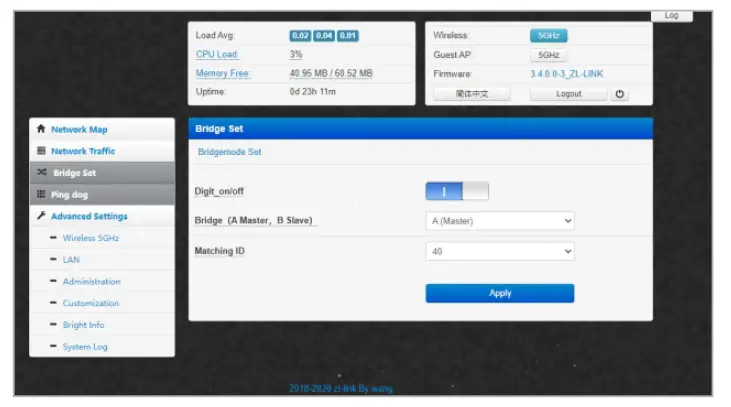Open the Network Traffic menu item
Image resolution: width=731 pixels, height=407 pixels.
(x=102, y=151)
